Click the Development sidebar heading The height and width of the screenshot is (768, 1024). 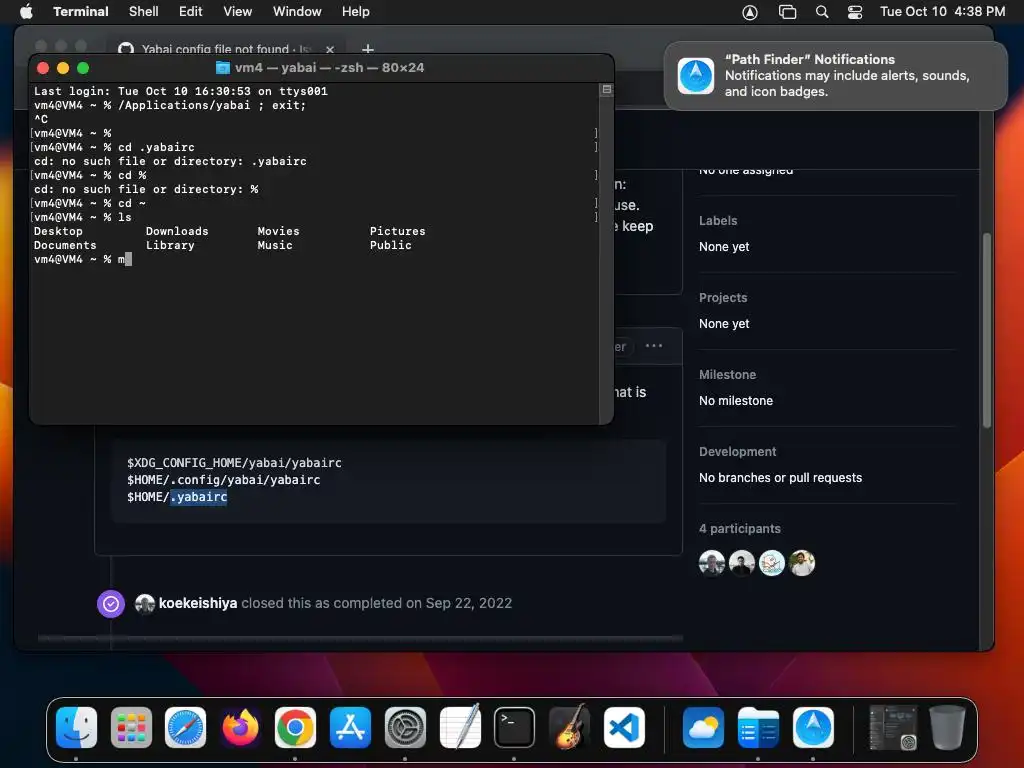click(737, 452)
